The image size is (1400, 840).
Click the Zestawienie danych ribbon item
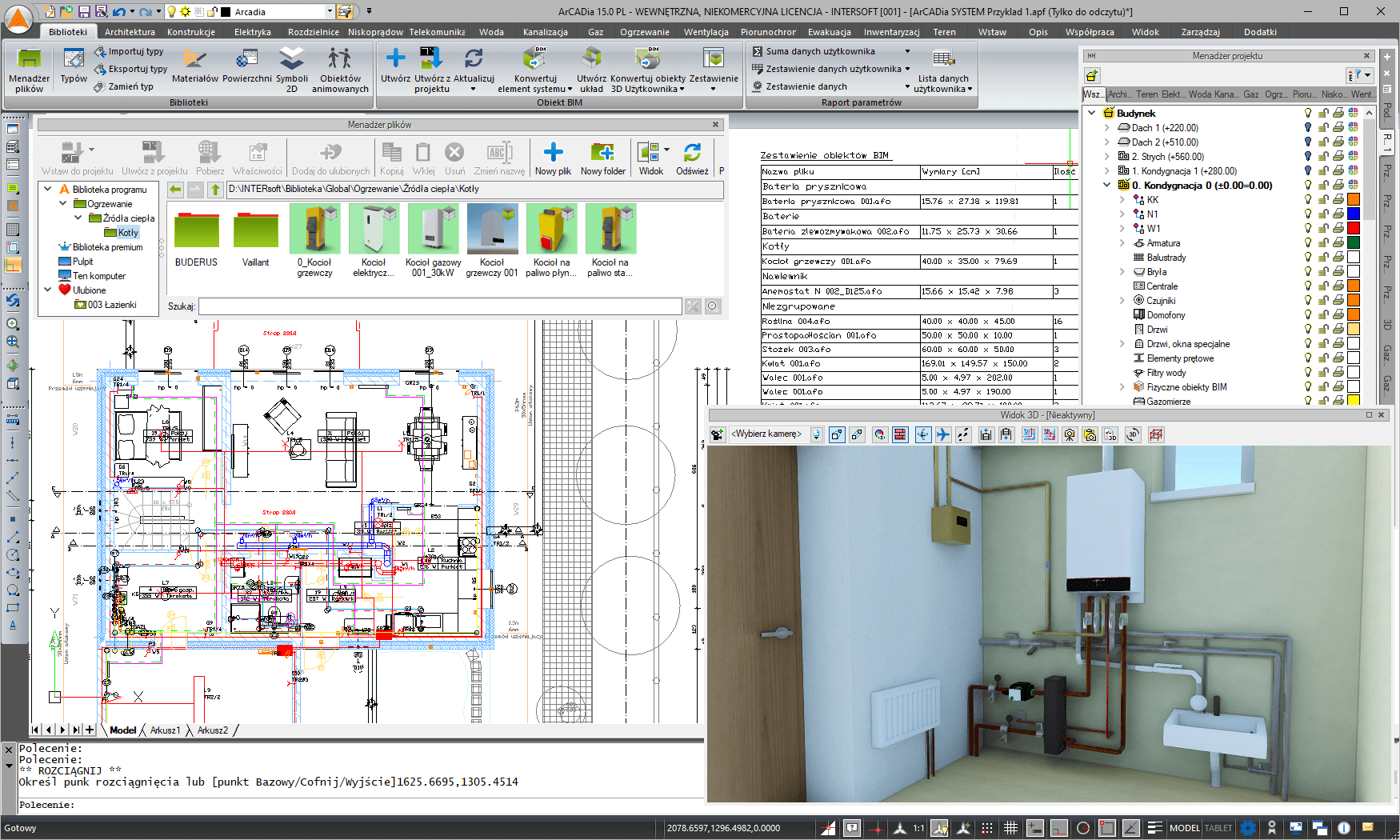click(799, 86)
